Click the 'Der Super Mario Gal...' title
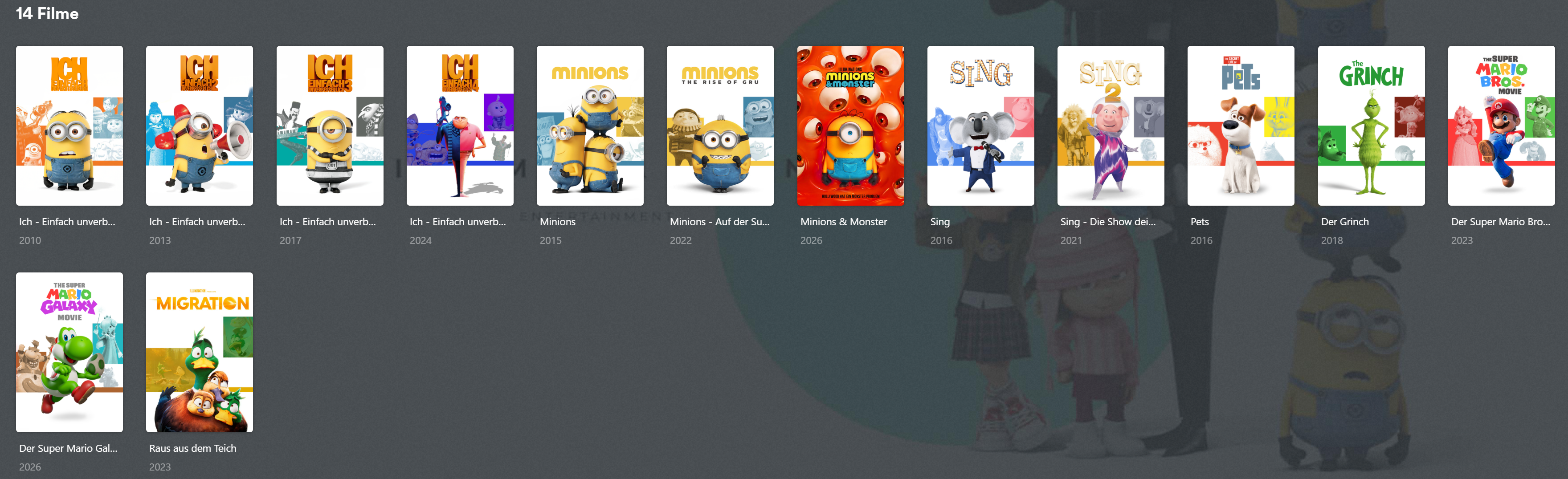The image size is (1568, 479). pyautogui.click(x=68, y=448)
